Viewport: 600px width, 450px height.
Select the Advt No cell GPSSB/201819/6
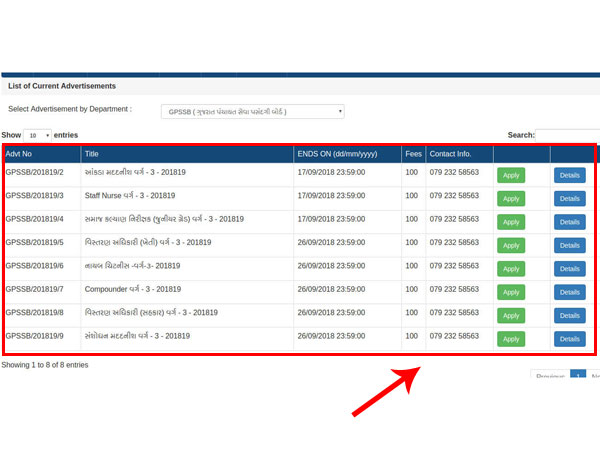[34, 266]
